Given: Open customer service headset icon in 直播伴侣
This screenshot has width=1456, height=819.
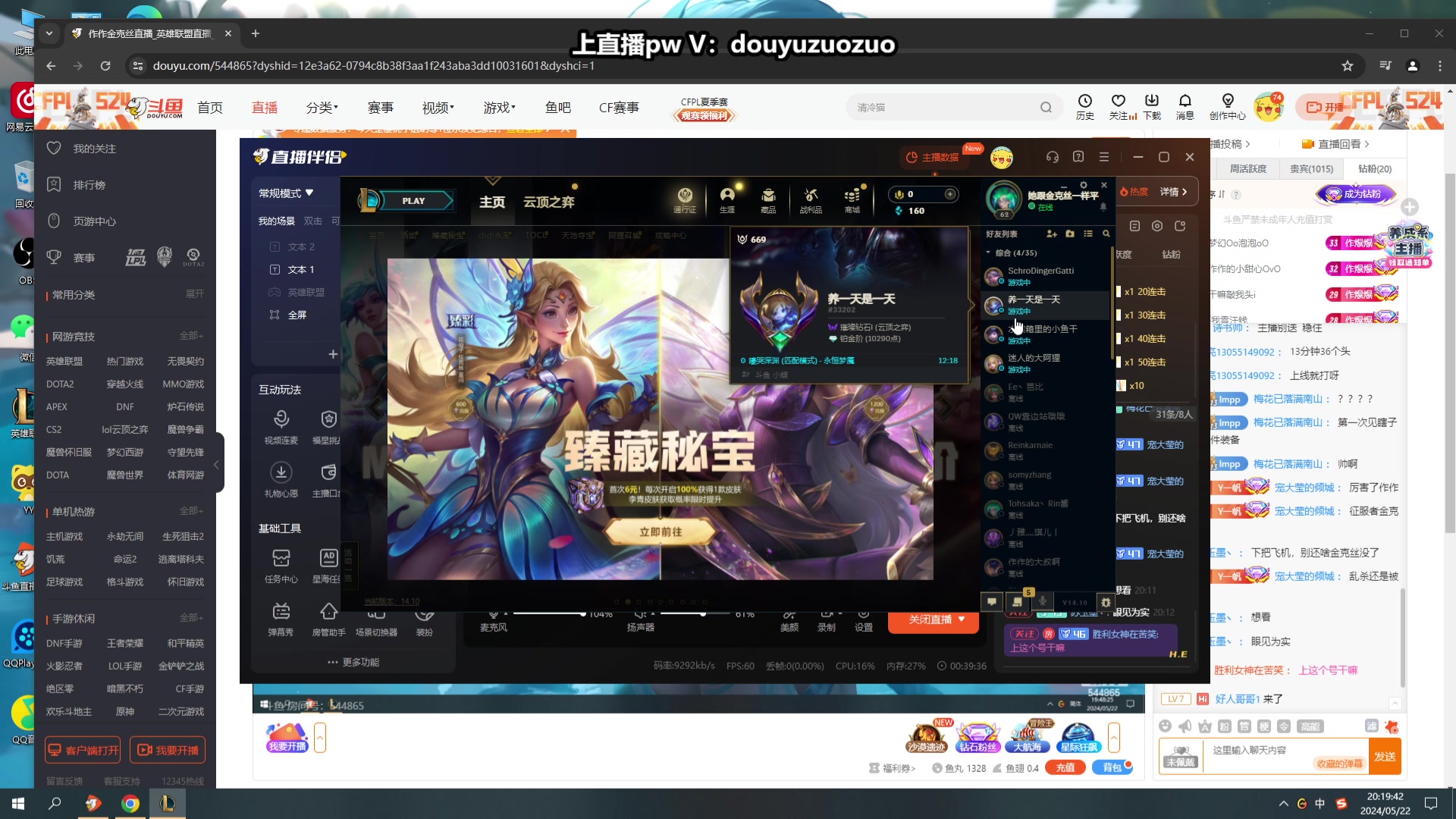Looking at the screenshot, I should point(1052,157).
